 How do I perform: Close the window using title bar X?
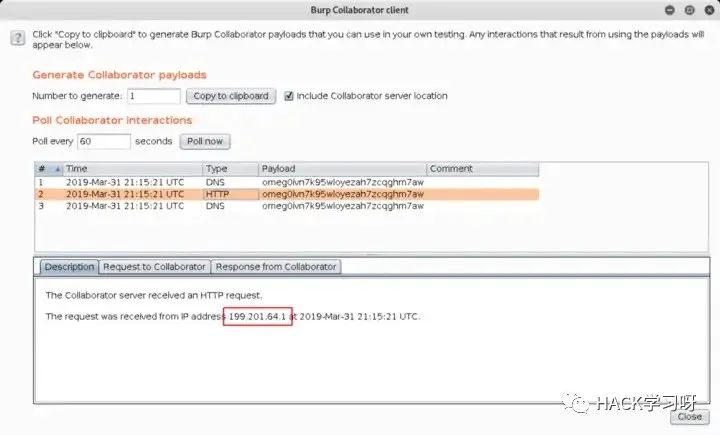[x=706, y=9]
